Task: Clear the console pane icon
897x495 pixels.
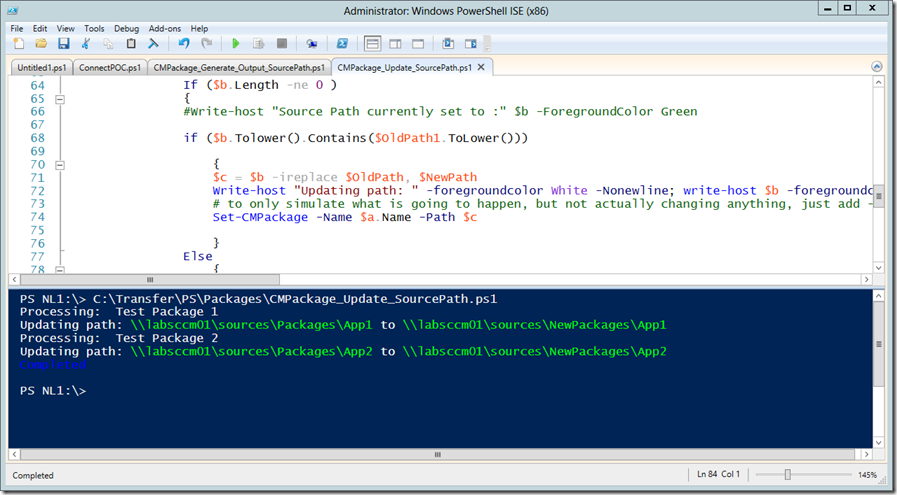Action: (153, 43)
